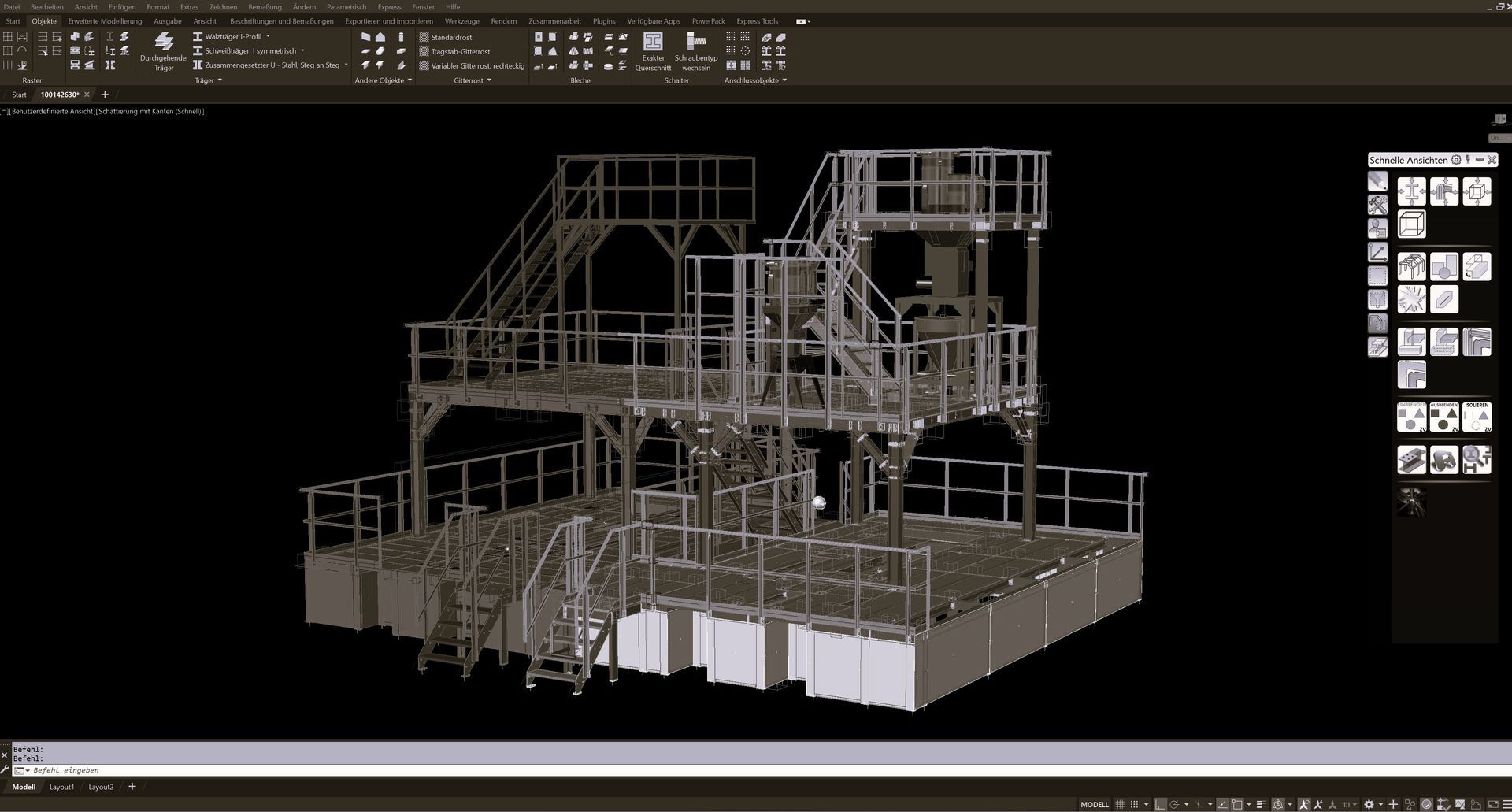This screenshot has width=1512, height=812.
Task: Open the Walzträger I-Profil dropdown arrow
Action: pyautogui.click(x=268, y=36)
